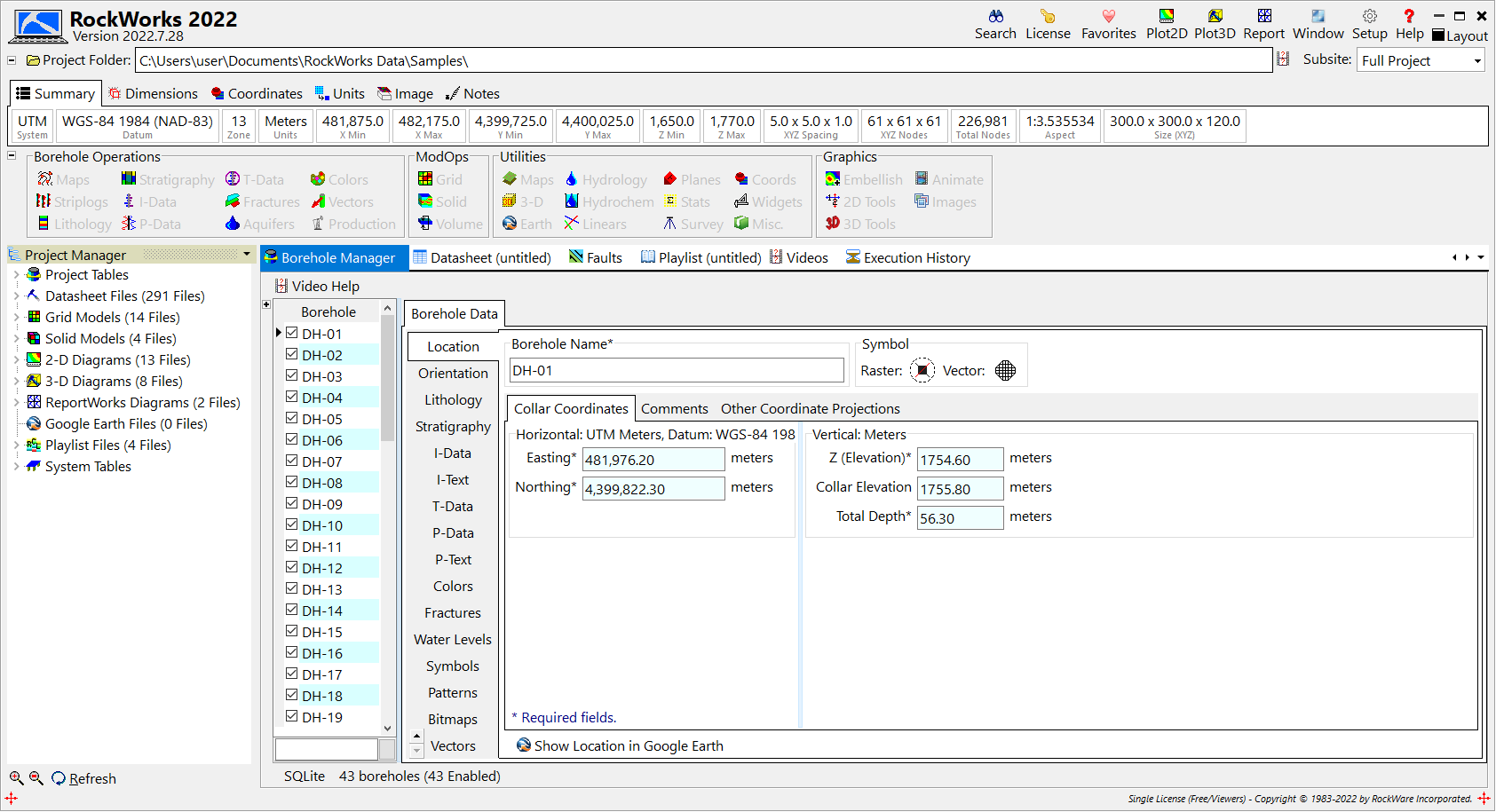Open the Window menu icon

pos(1318,25)
